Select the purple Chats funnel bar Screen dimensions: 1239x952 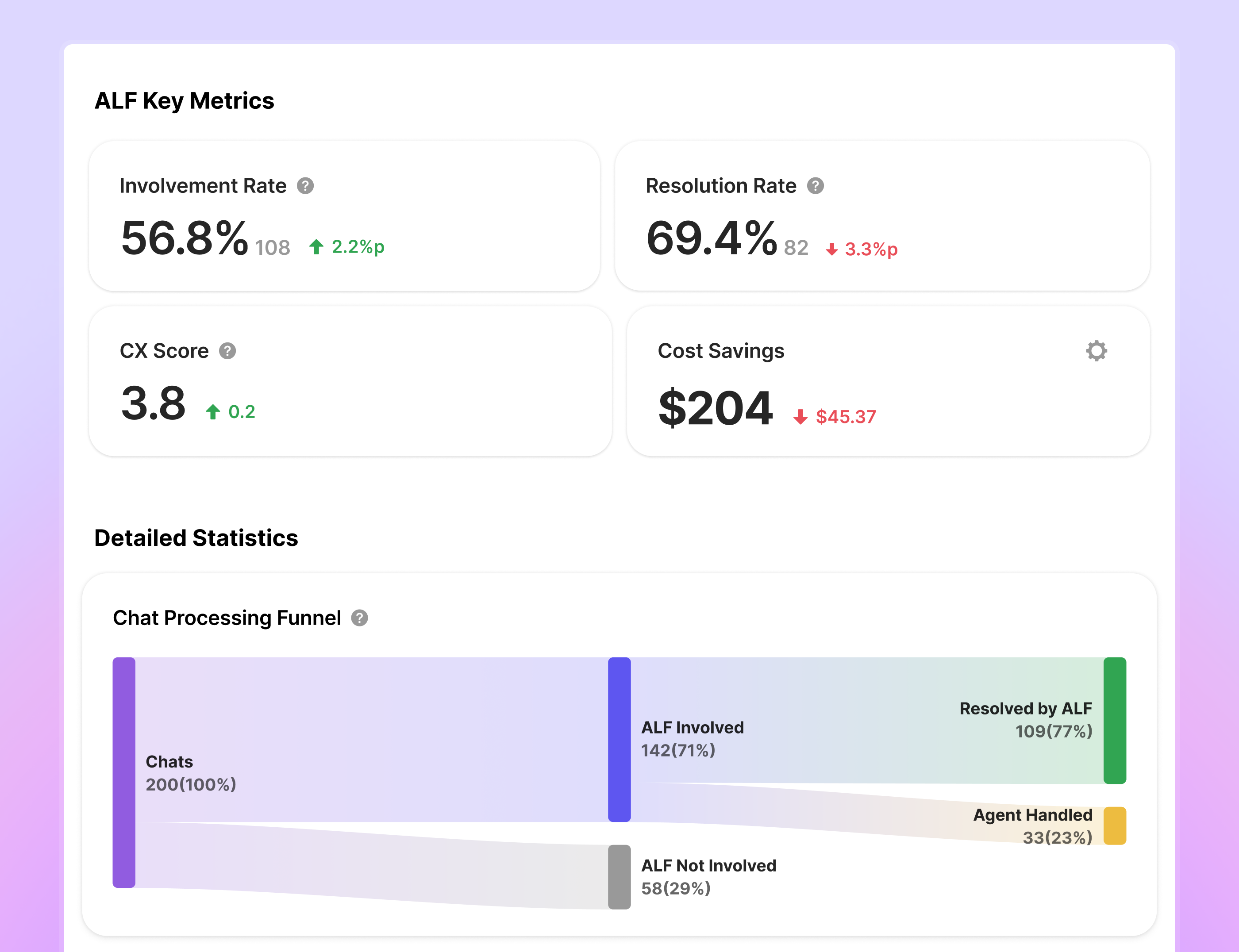coord(123,772)
